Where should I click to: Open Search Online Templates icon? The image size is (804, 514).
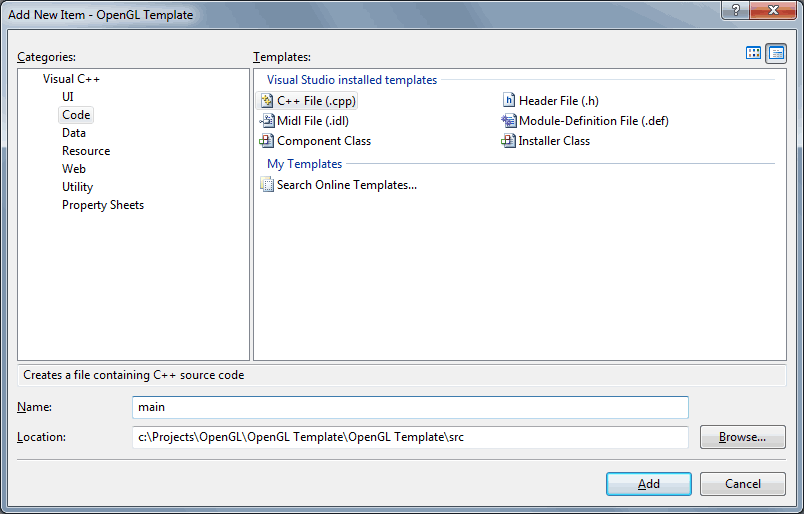(x=267, y=184)
